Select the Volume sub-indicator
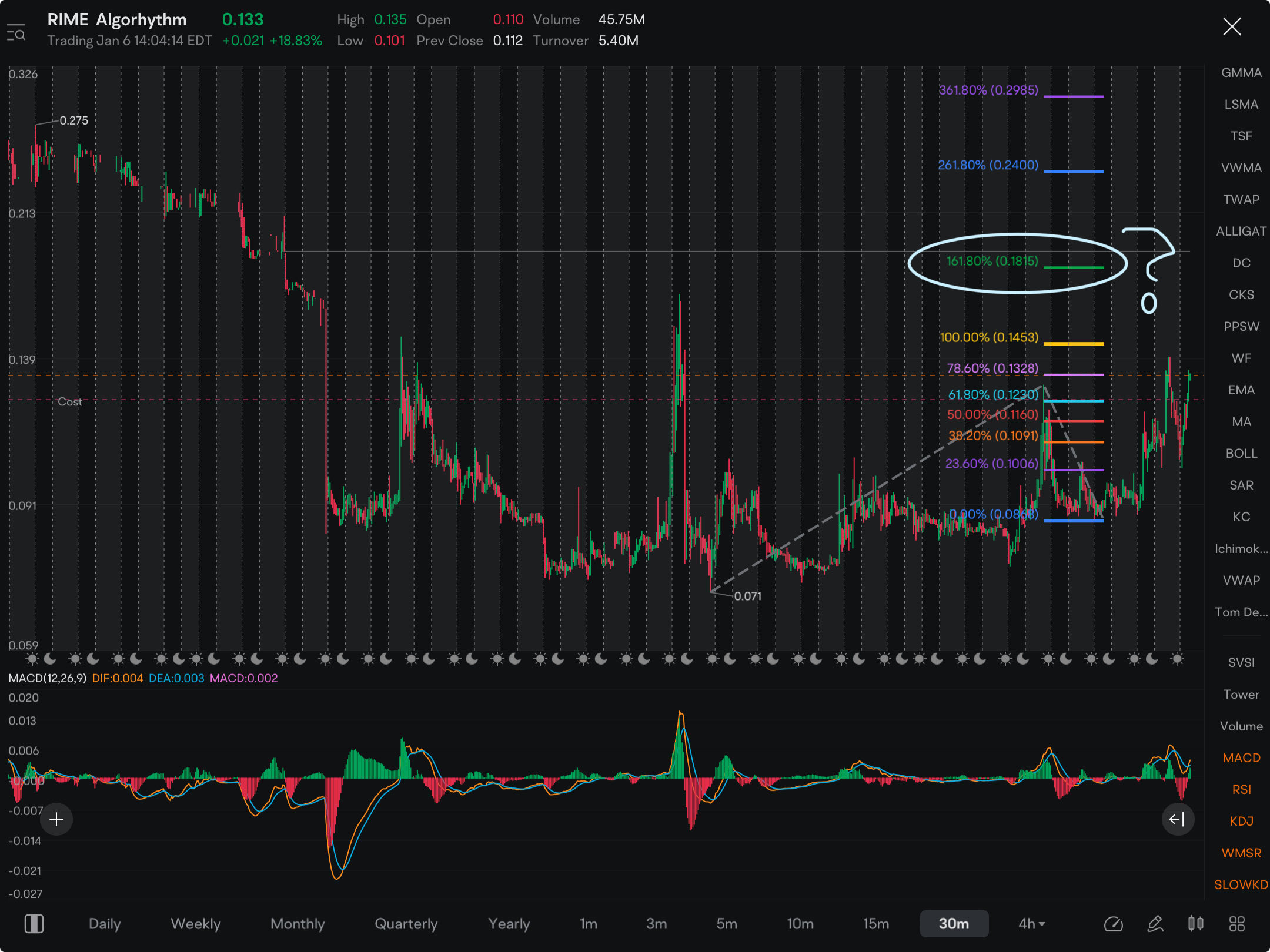This screenshot has height=952, width=1270. point(1241,726)
